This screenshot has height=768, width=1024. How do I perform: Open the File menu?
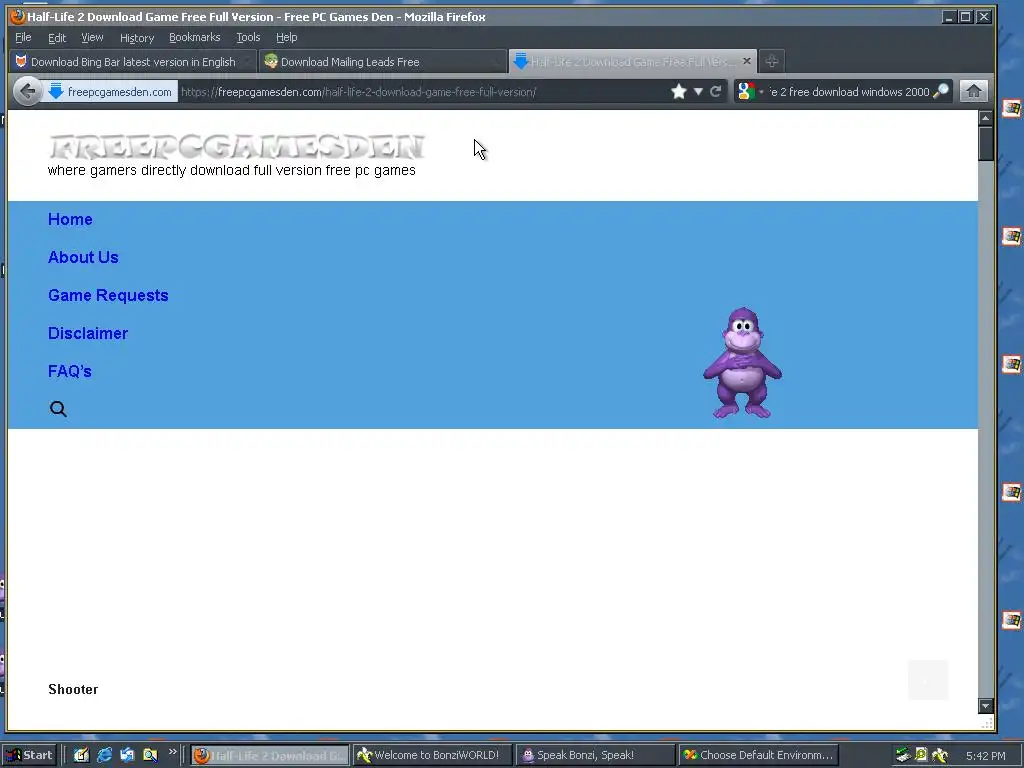pyautogui.click(x=23, y=37)
